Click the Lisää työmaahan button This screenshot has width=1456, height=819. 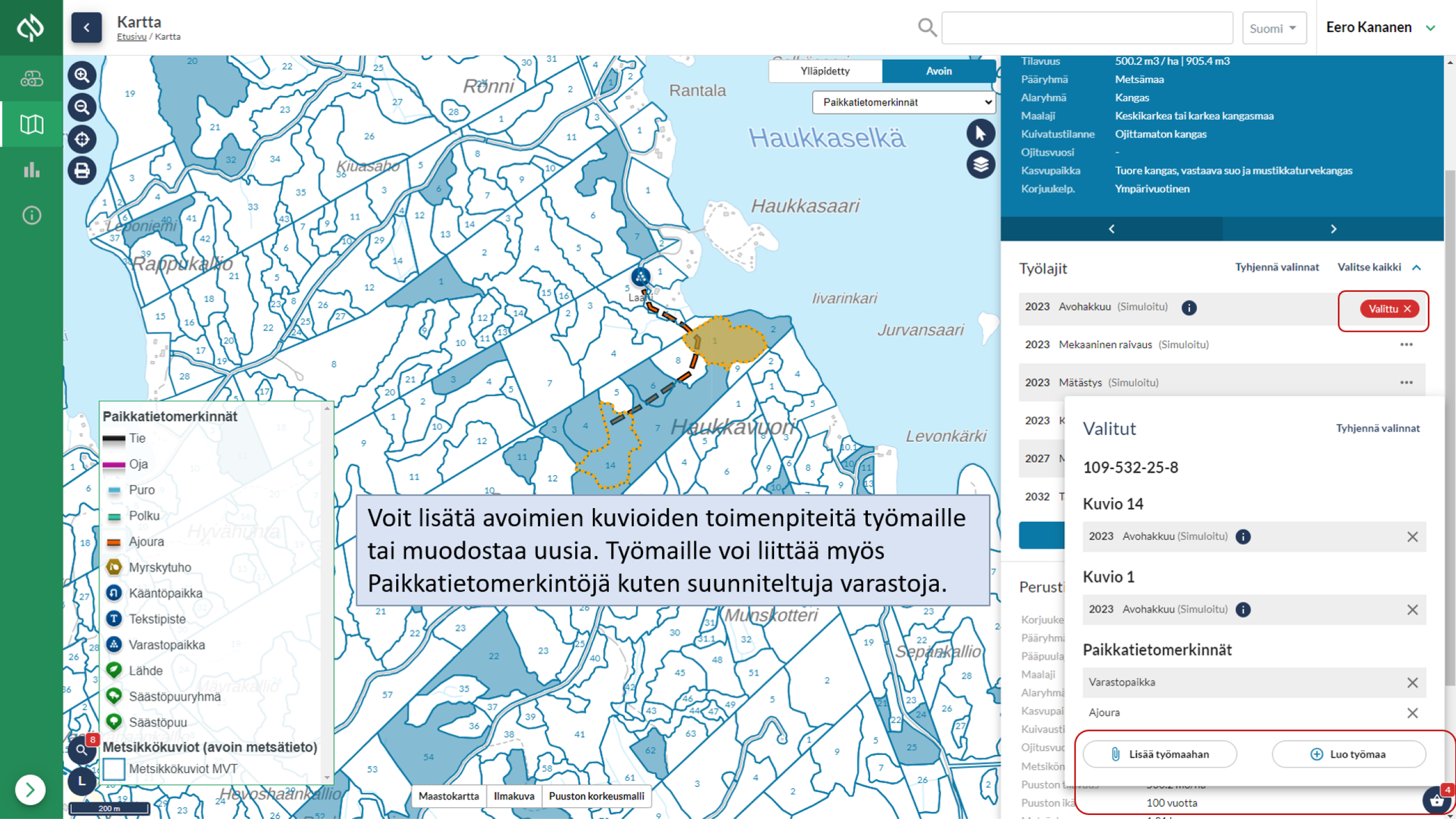coord(1159,754)
